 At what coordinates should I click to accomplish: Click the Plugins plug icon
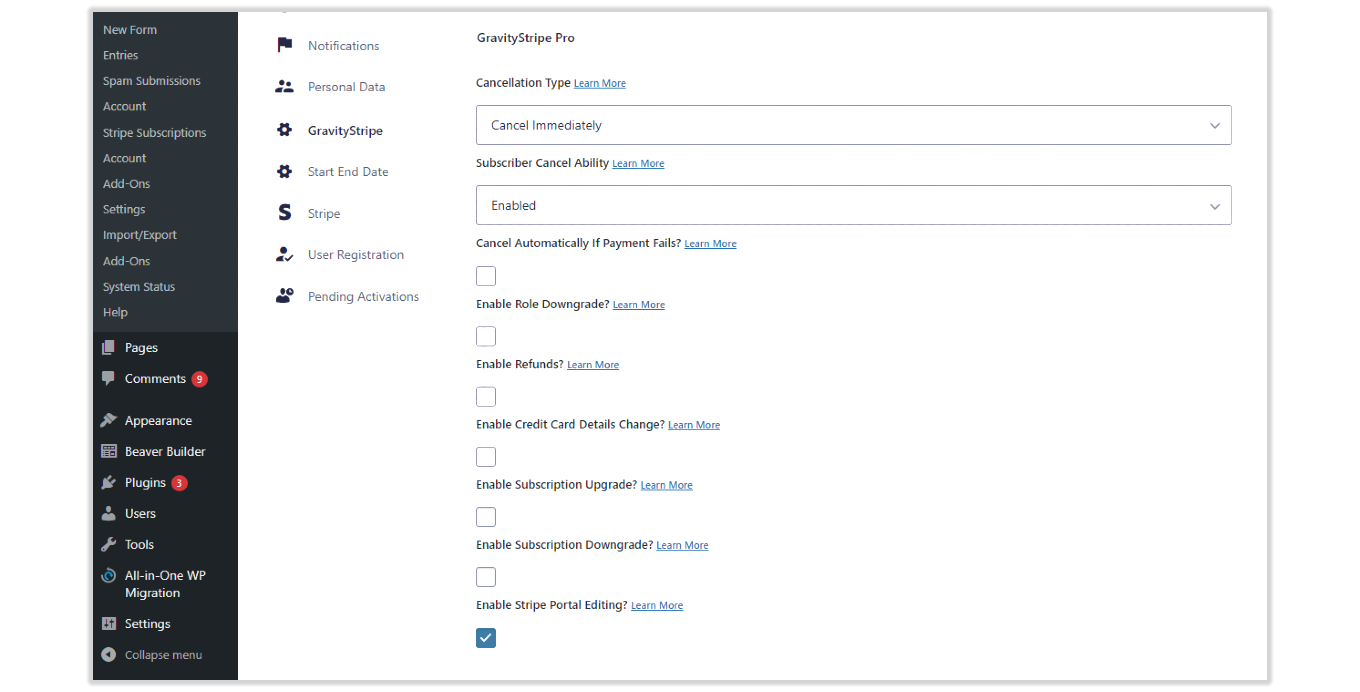tap(109, 483)
